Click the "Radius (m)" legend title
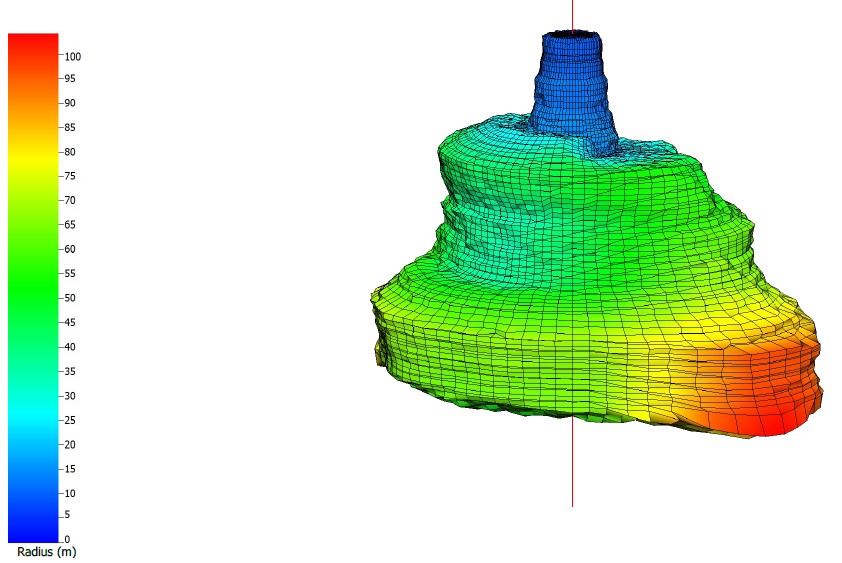 coord(46,551)
